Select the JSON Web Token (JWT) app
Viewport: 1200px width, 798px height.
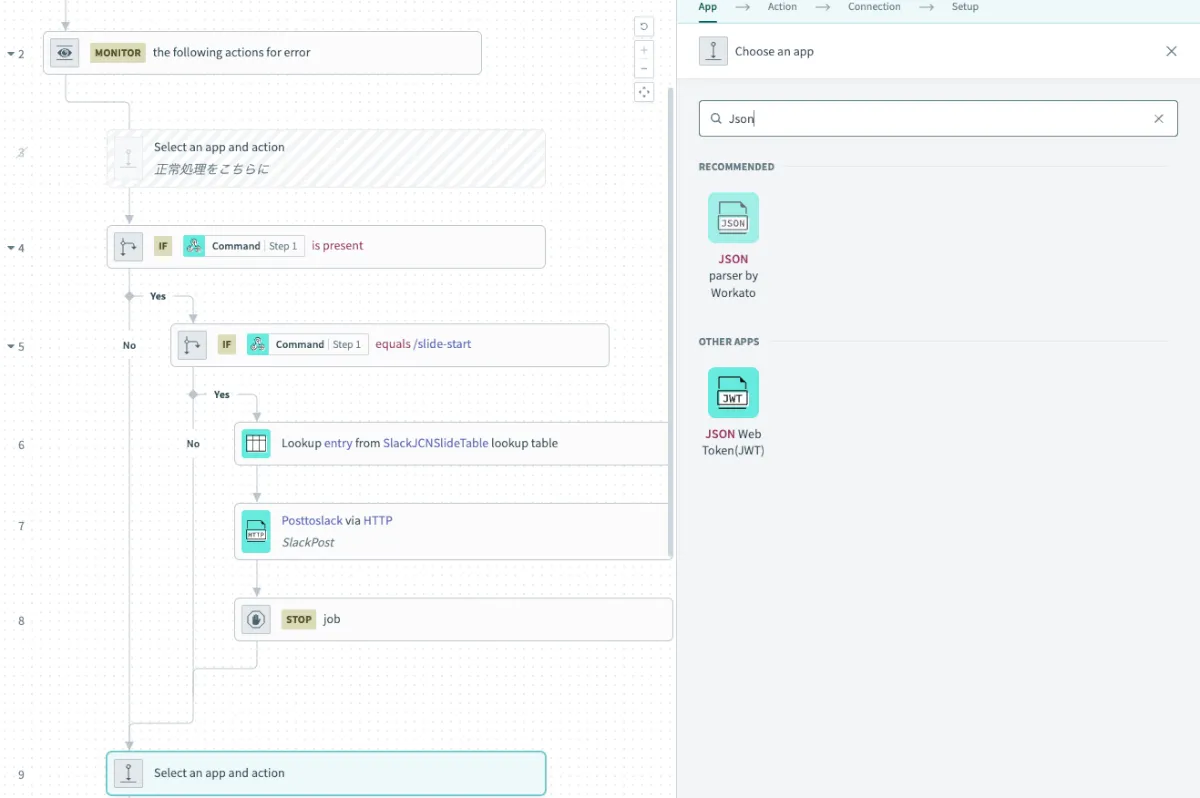coord(733,412)
